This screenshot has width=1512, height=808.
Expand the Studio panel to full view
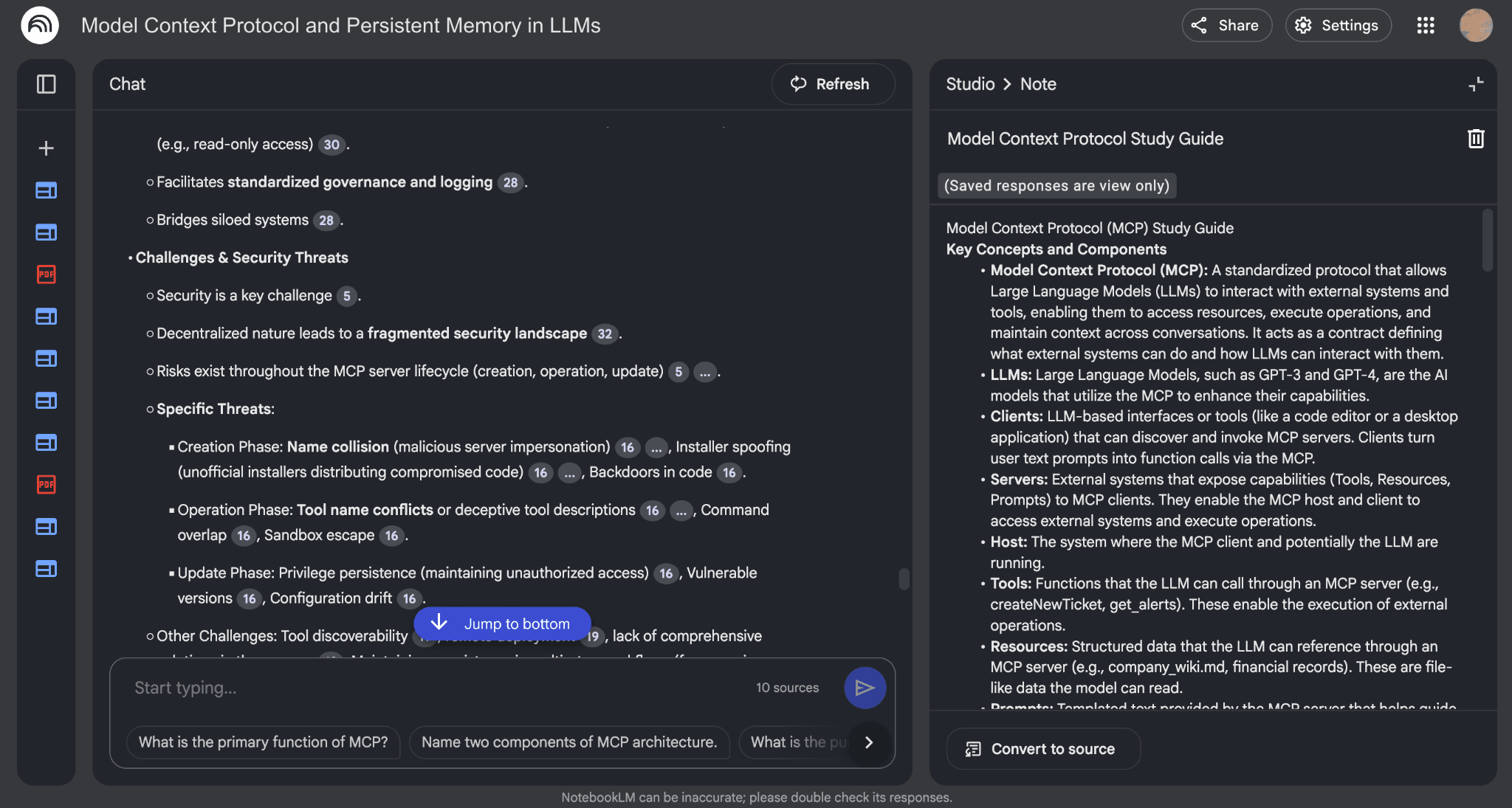pyautogui.click(x=1476, y=84)
